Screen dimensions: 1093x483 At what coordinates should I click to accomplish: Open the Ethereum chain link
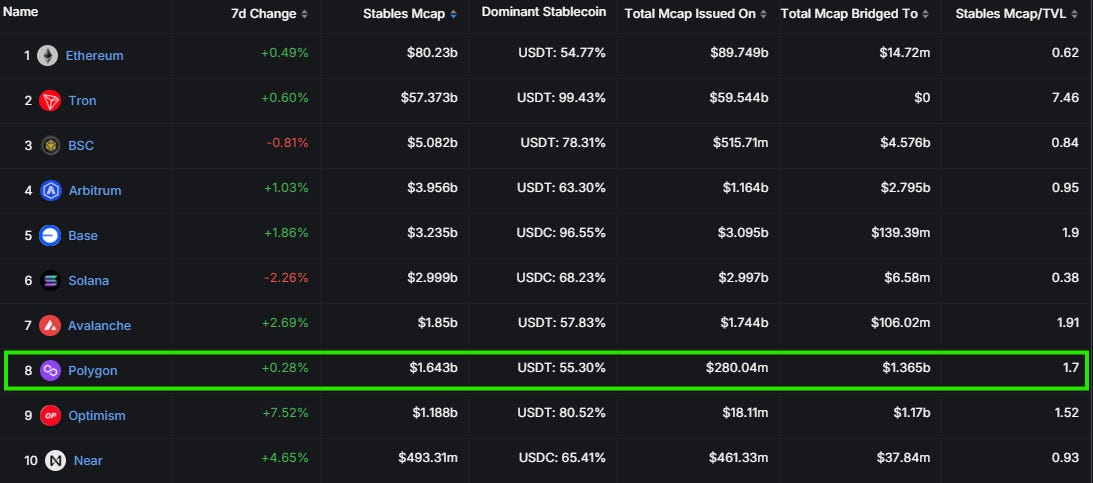pos(95,56)
